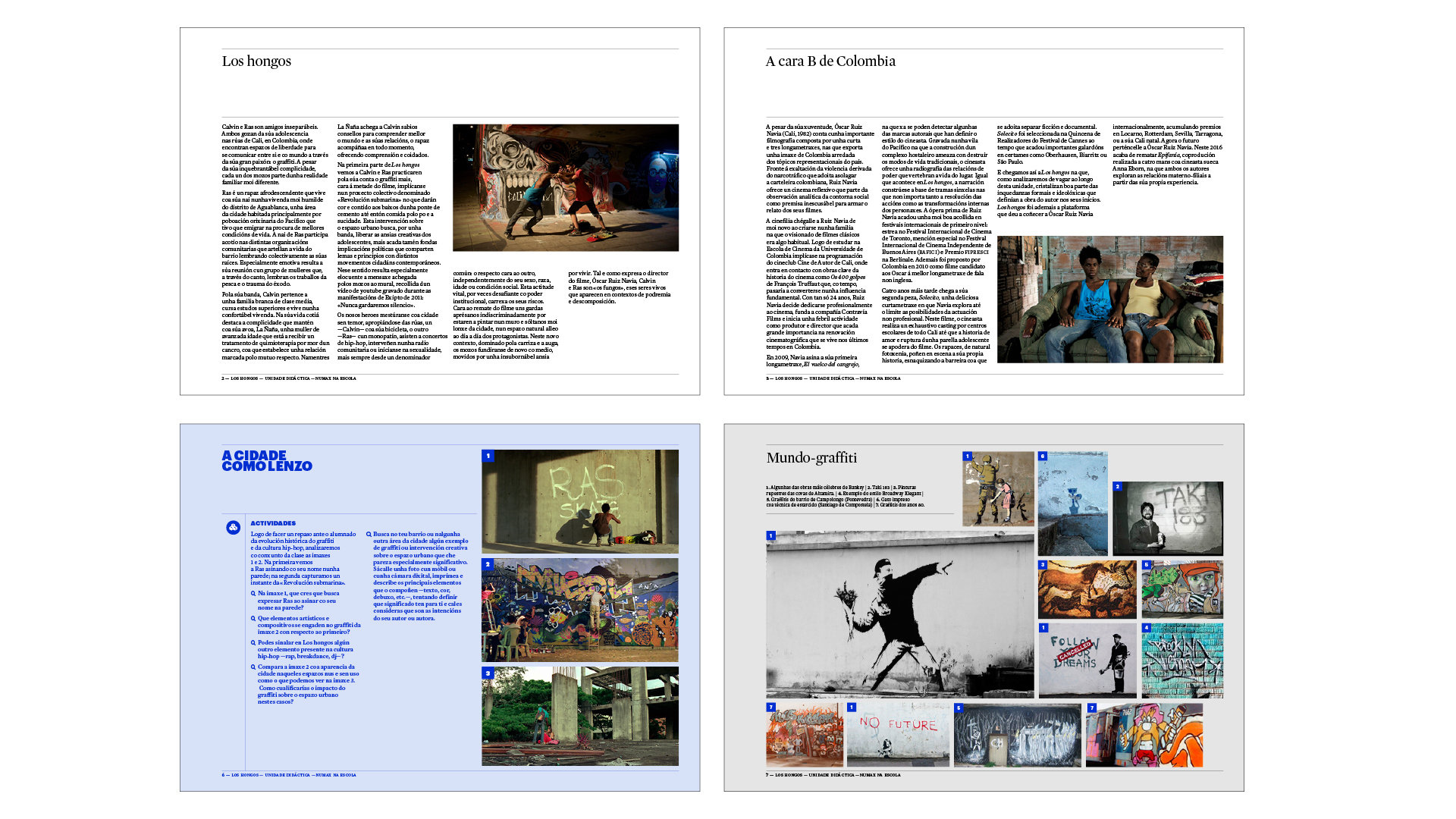Select the Banksy flower thrower image
This screenshot has height=819, width=1456.
(899, 616)
